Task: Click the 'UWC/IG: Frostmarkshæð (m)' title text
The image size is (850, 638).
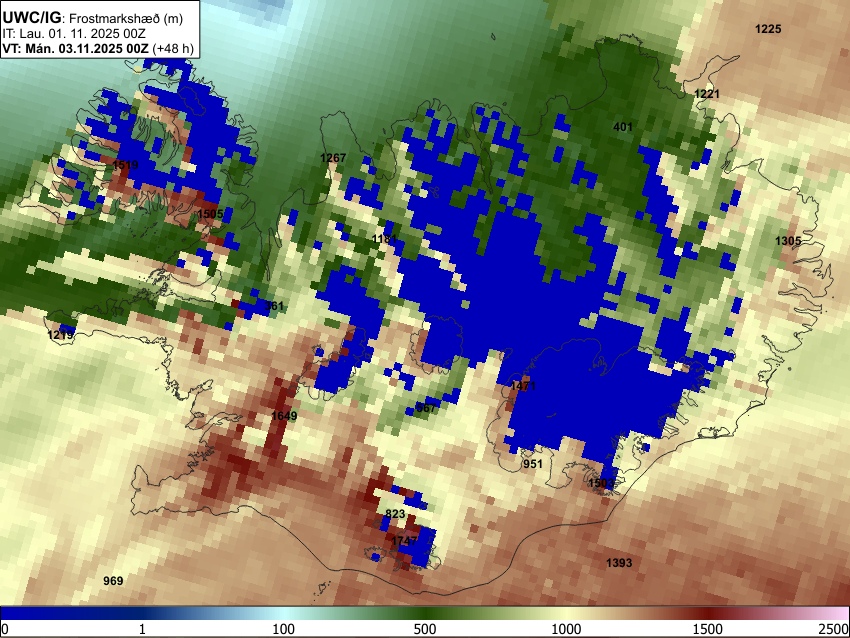Action: (93, 18)
